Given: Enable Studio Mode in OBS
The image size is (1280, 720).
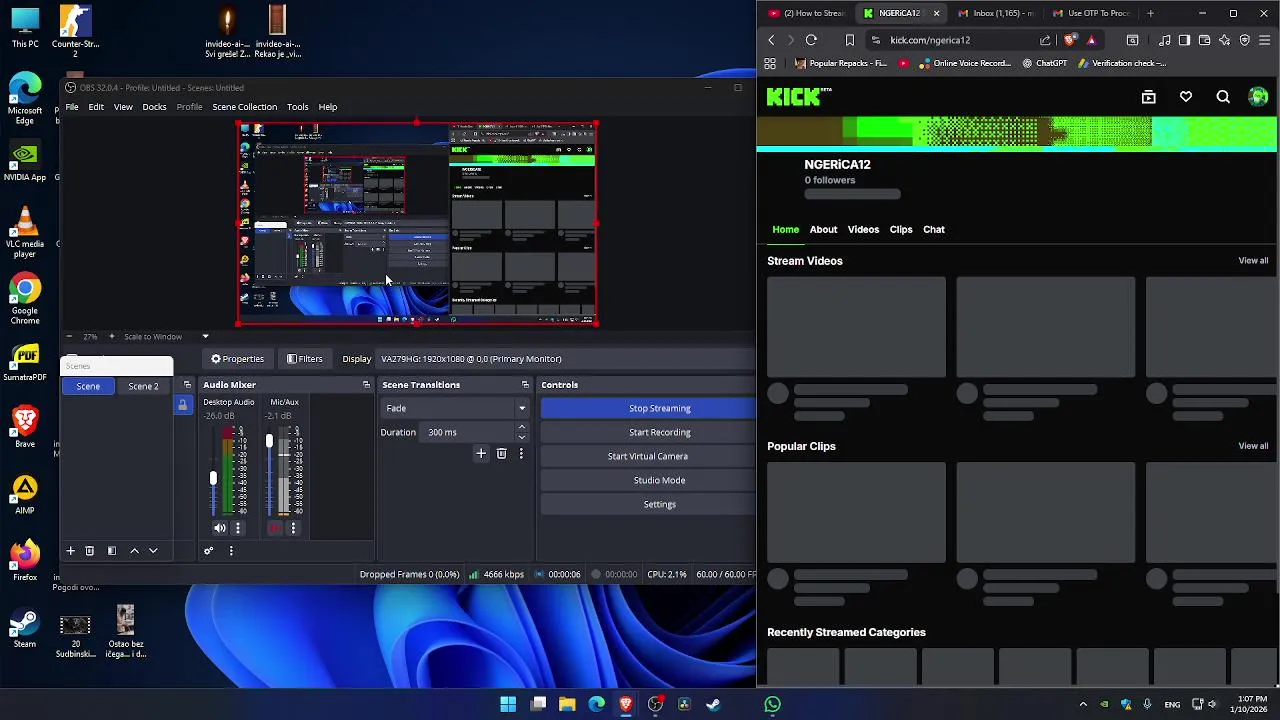Looking at the screenshot, I should coord(649,480).
